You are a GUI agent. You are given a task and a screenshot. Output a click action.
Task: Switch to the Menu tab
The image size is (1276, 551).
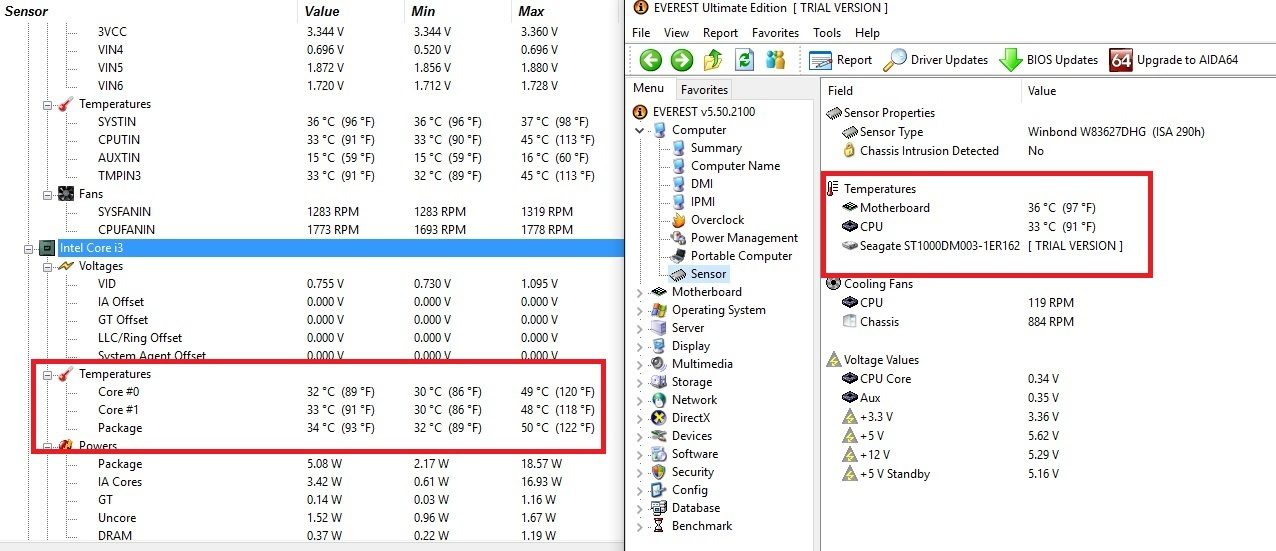(x=648, y=88)
